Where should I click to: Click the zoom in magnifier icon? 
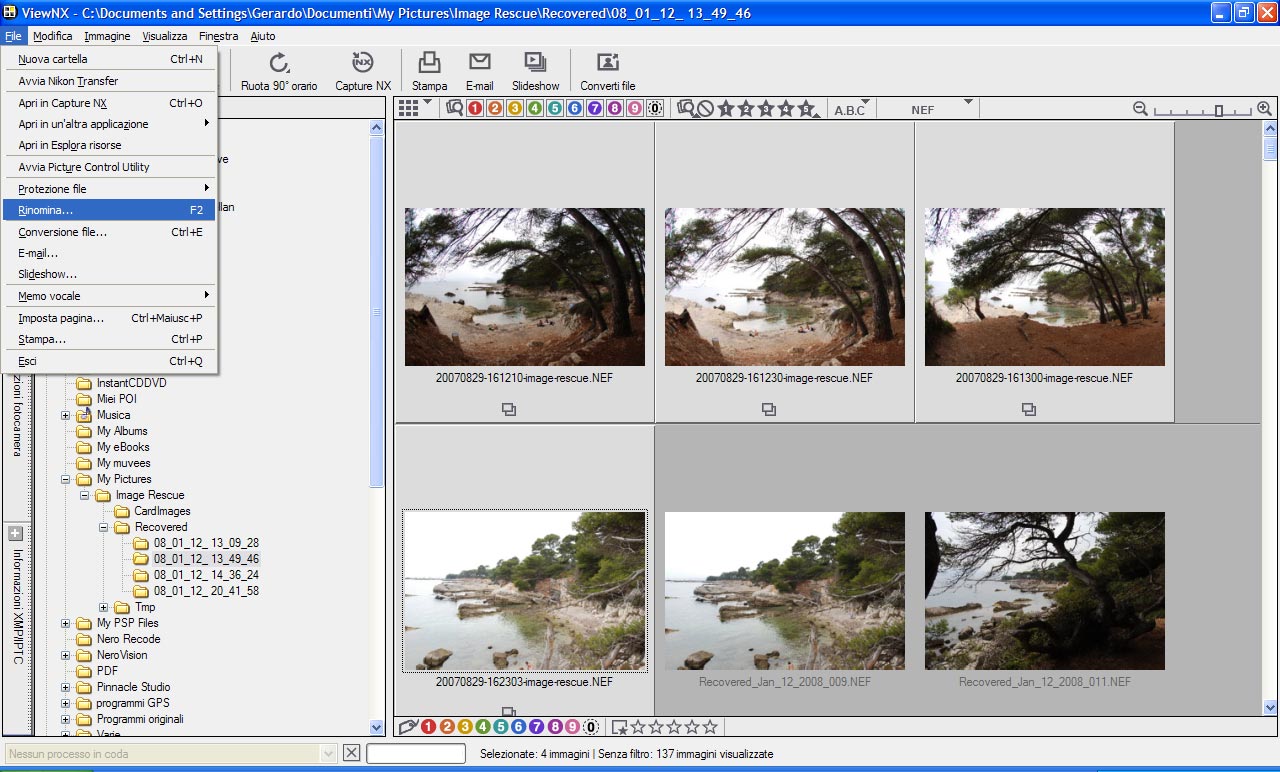1264,109
